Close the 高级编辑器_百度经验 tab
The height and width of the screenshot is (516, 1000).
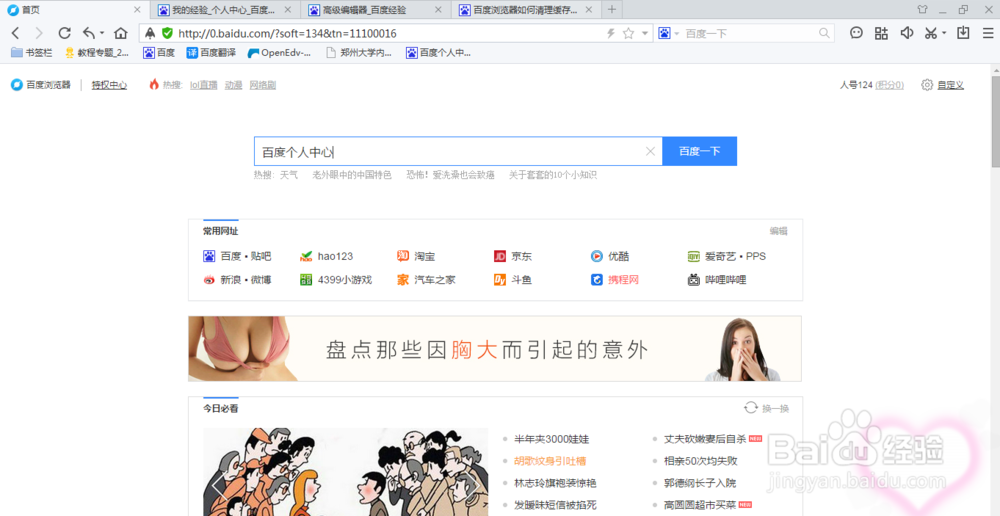pos(439,10)
